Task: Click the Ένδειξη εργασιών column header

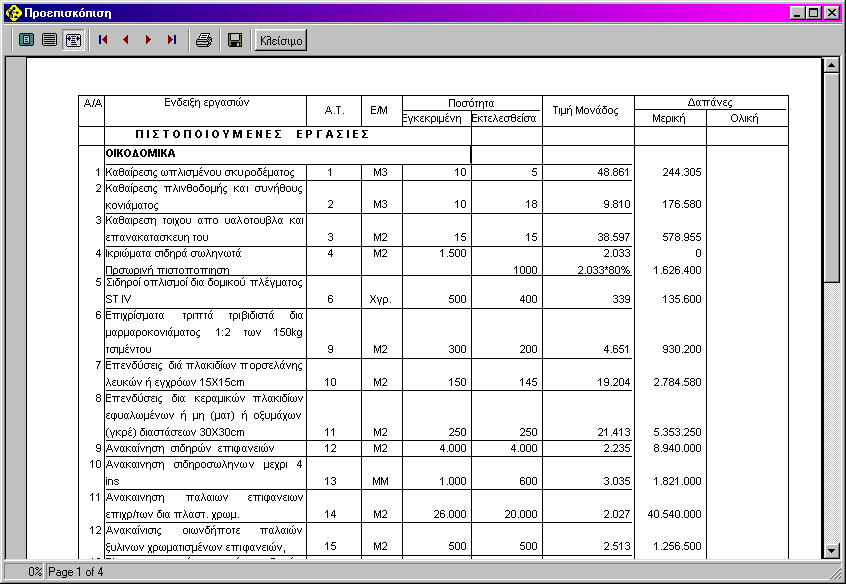Action: [206, 103]
